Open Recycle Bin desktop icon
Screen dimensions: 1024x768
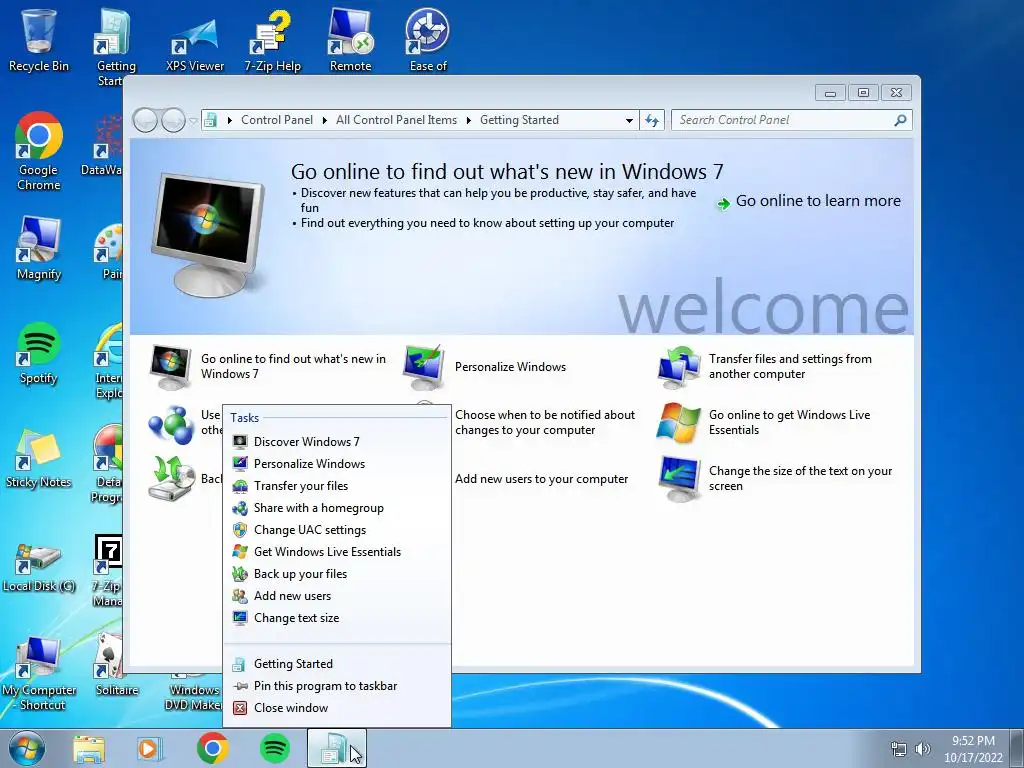point(39,39)
